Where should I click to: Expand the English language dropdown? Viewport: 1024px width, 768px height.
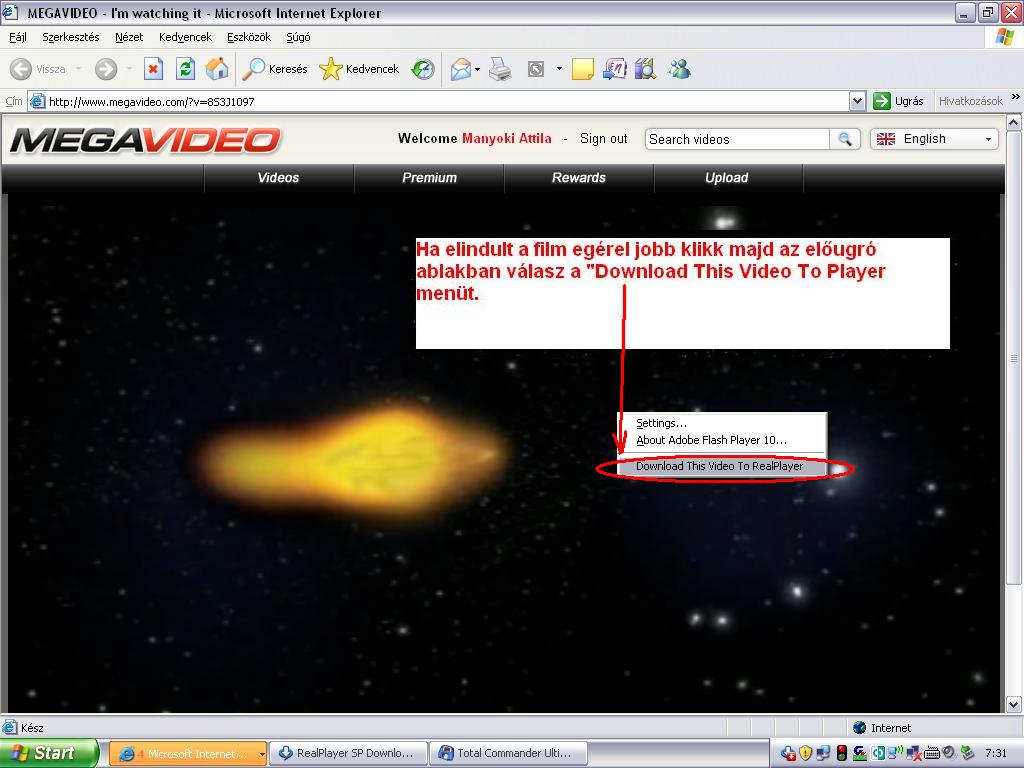click(934, 139)
